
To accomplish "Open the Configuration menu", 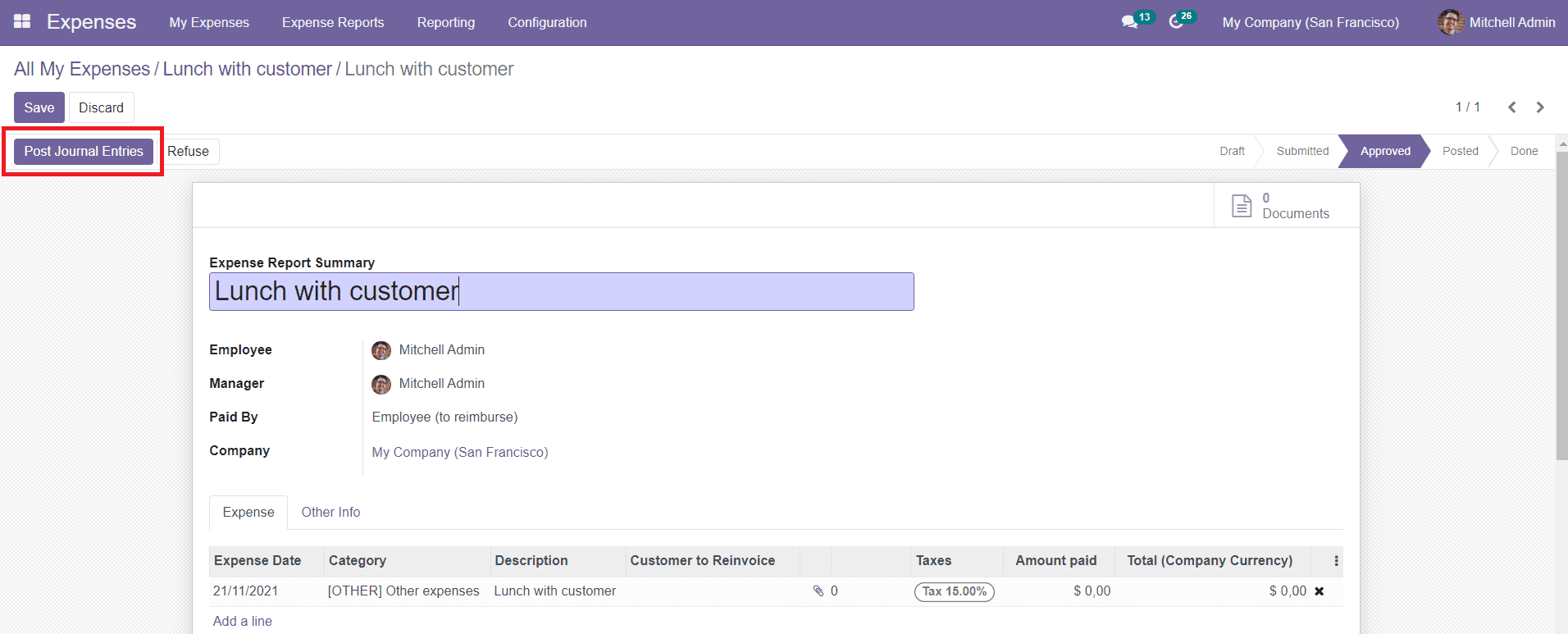I will tap(547, 22).
